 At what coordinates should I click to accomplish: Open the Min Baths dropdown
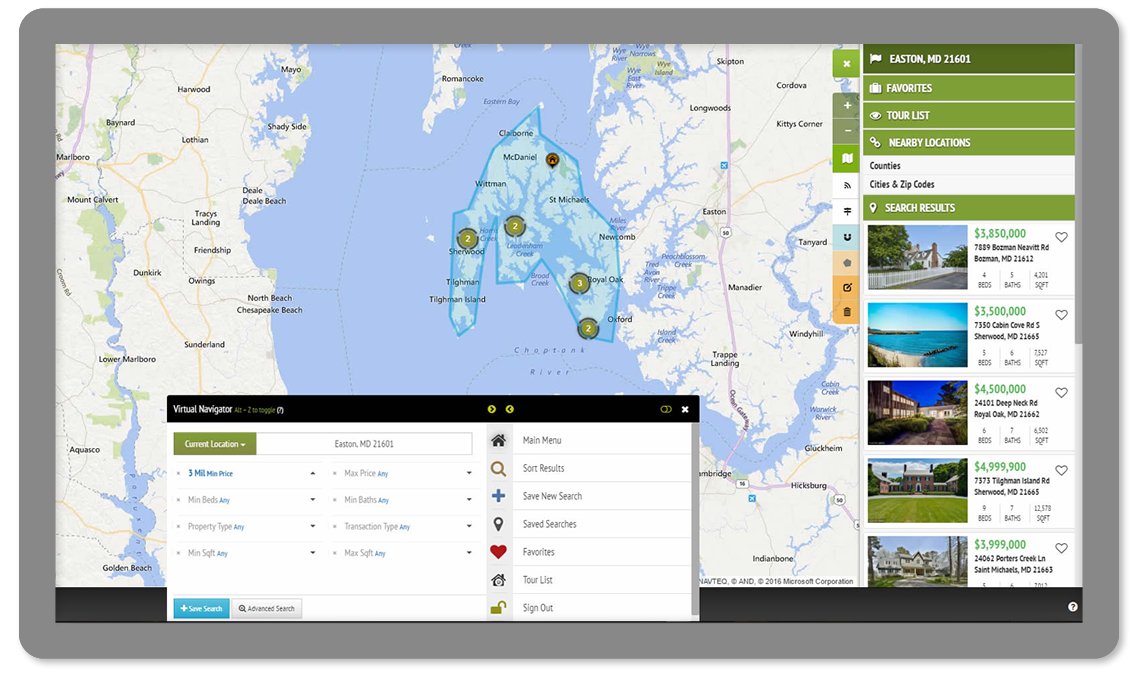coord(469,499)
